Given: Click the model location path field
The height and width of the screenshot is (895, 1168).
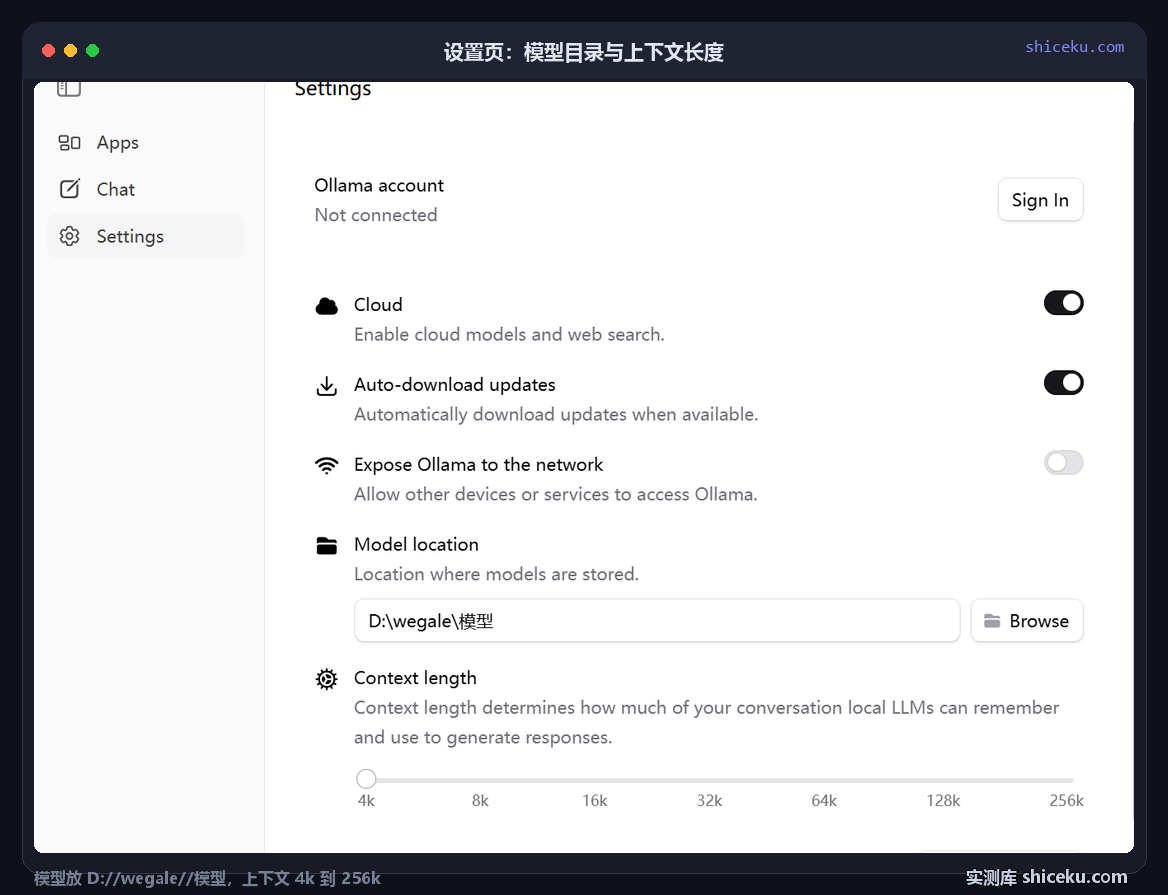Looking at the screenshot, I should coord(657,620).
